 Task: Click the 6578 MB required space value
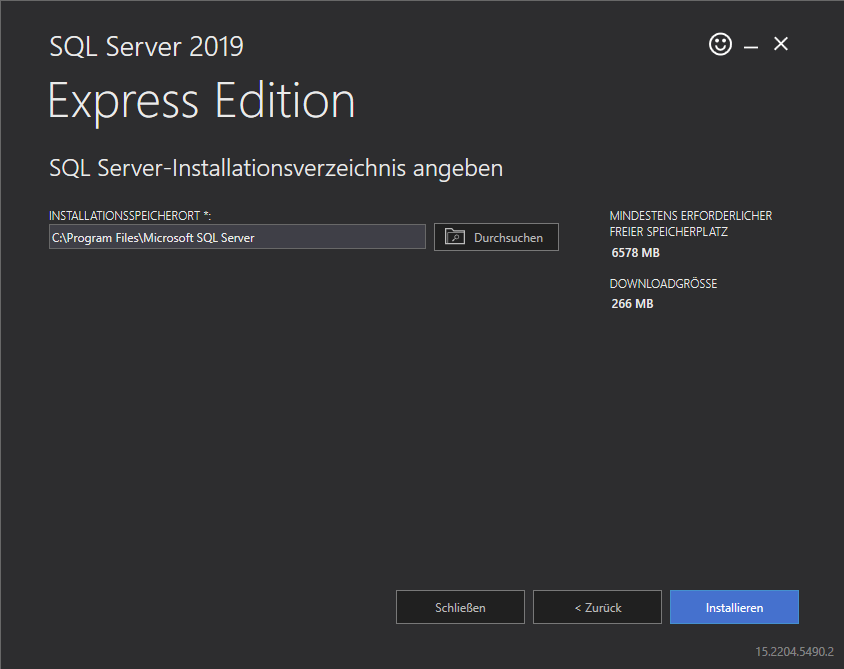[635, 252]
